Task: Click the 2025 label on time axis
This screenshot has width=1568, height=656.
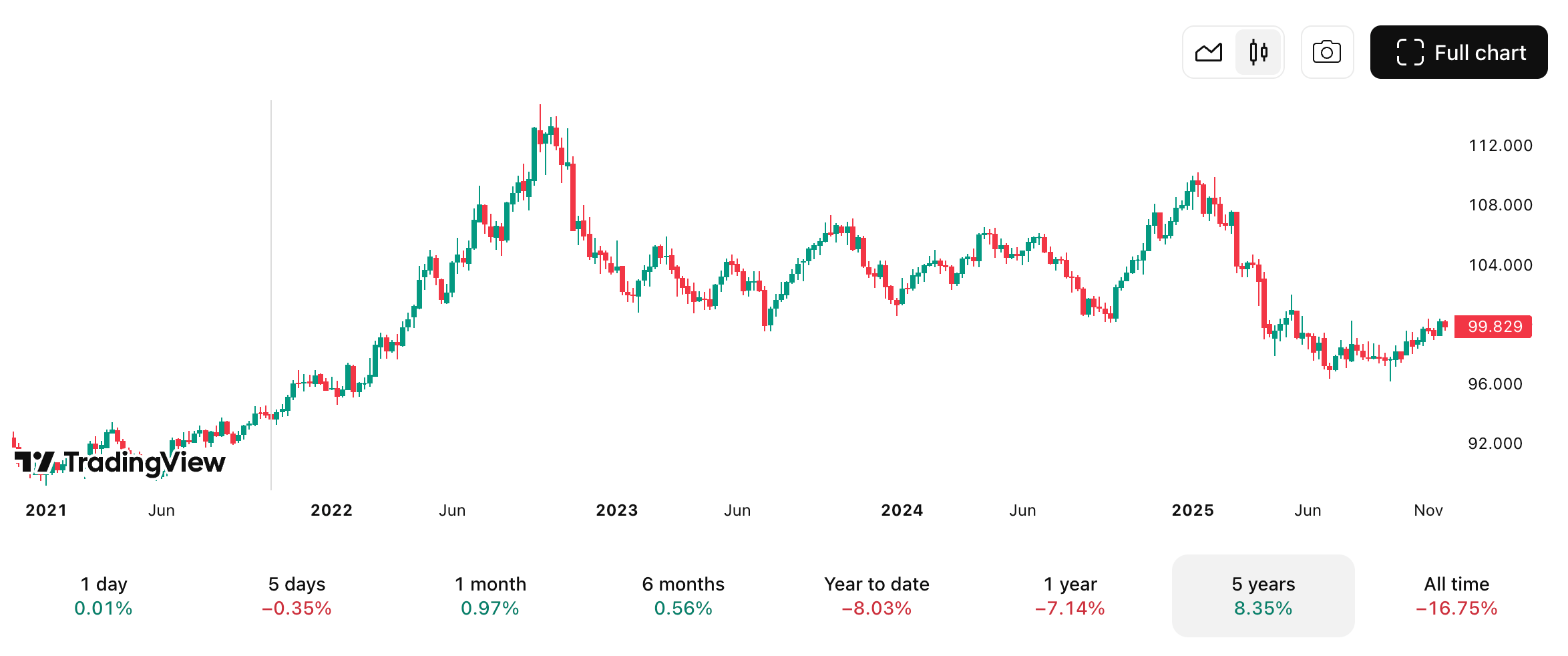Action: (x=1193, y=510)
